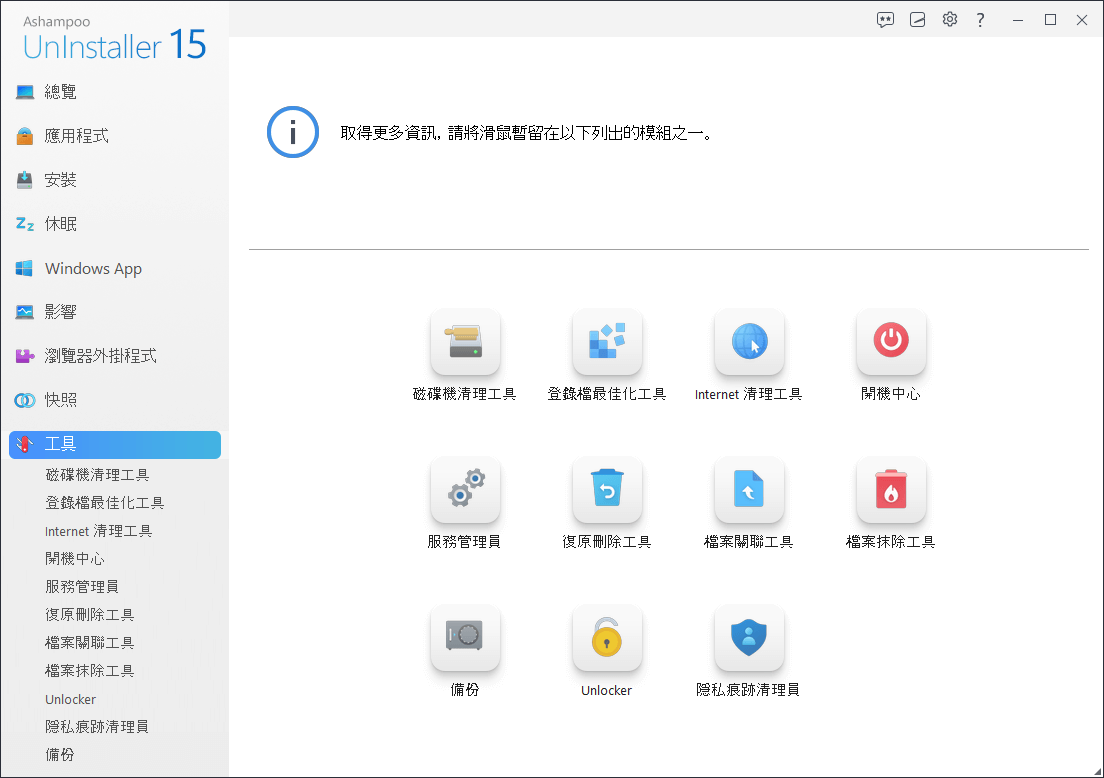Select 登錄檔最佳化工具 in sidebar submenu

click(104, 503)
